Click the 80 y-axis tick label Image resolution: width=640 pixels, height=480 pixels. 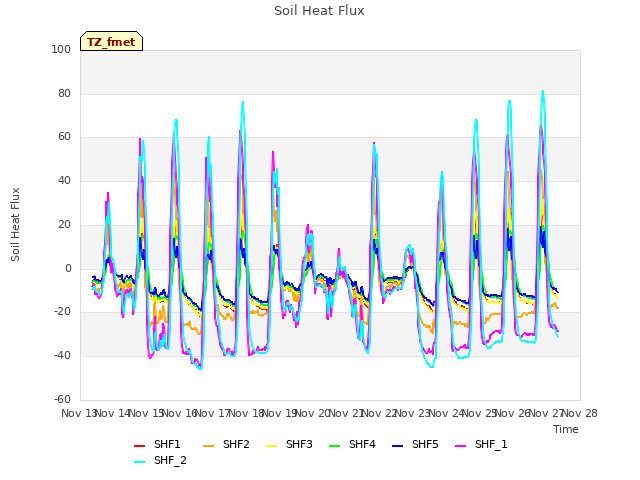[64, 93]
